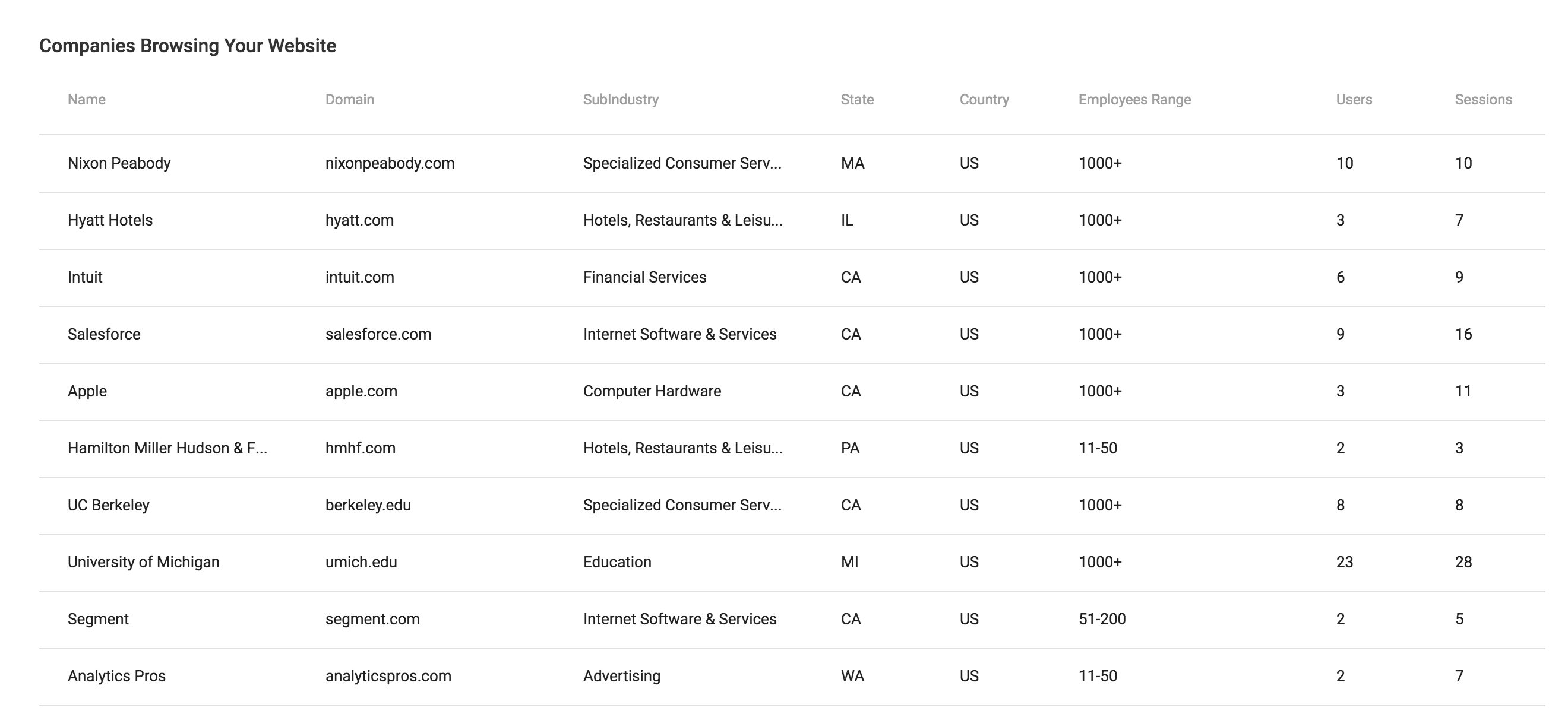The height and width of the screenshot is (717, 1568).
Task: Click 11-50 employees range in hmhf.com row
Action: click(x=1098, y=448)
